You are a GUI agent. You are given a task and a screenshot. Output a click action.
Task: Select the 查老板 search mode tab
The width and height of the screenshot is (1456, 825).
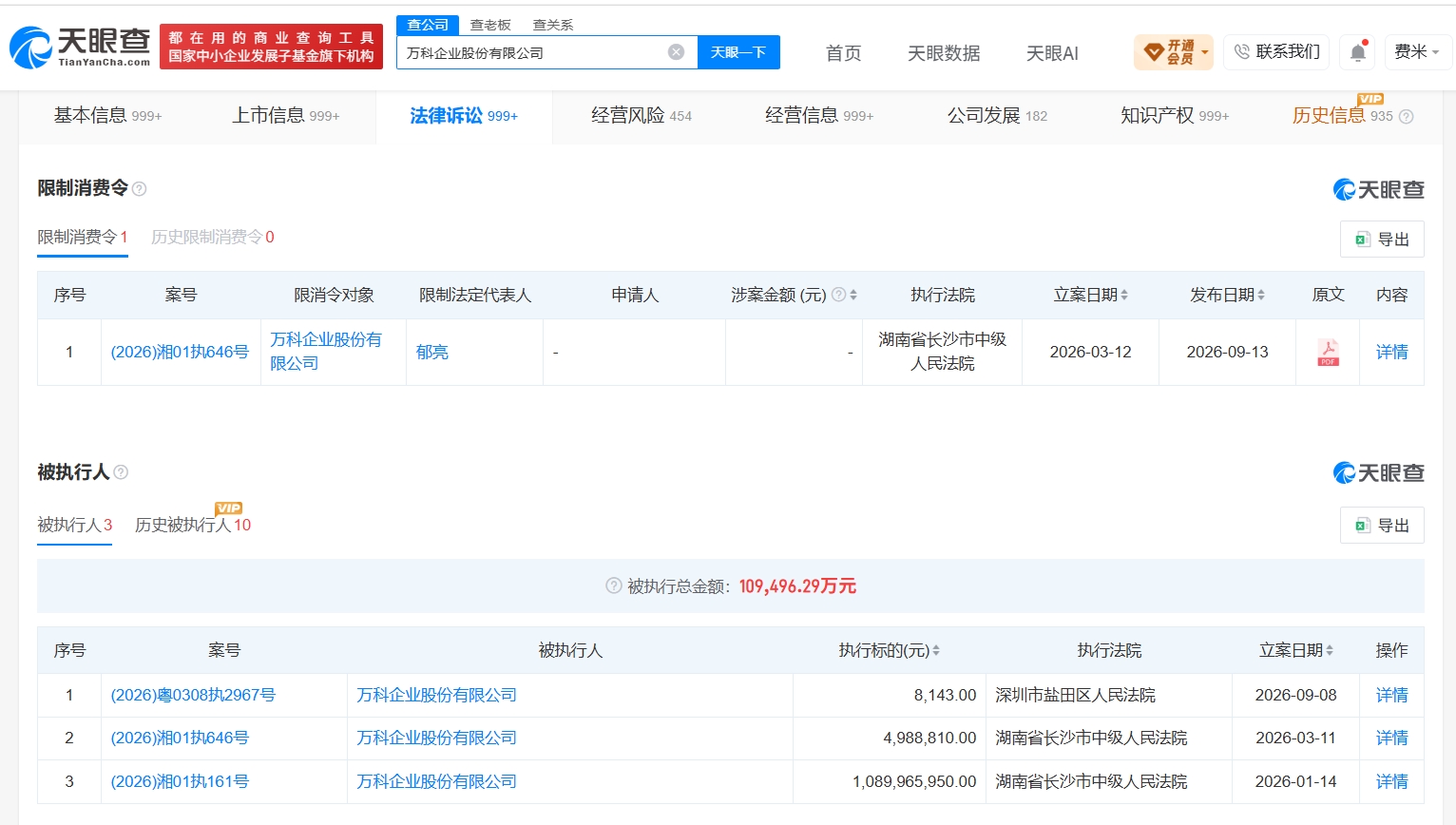click(x=490, y=25)
